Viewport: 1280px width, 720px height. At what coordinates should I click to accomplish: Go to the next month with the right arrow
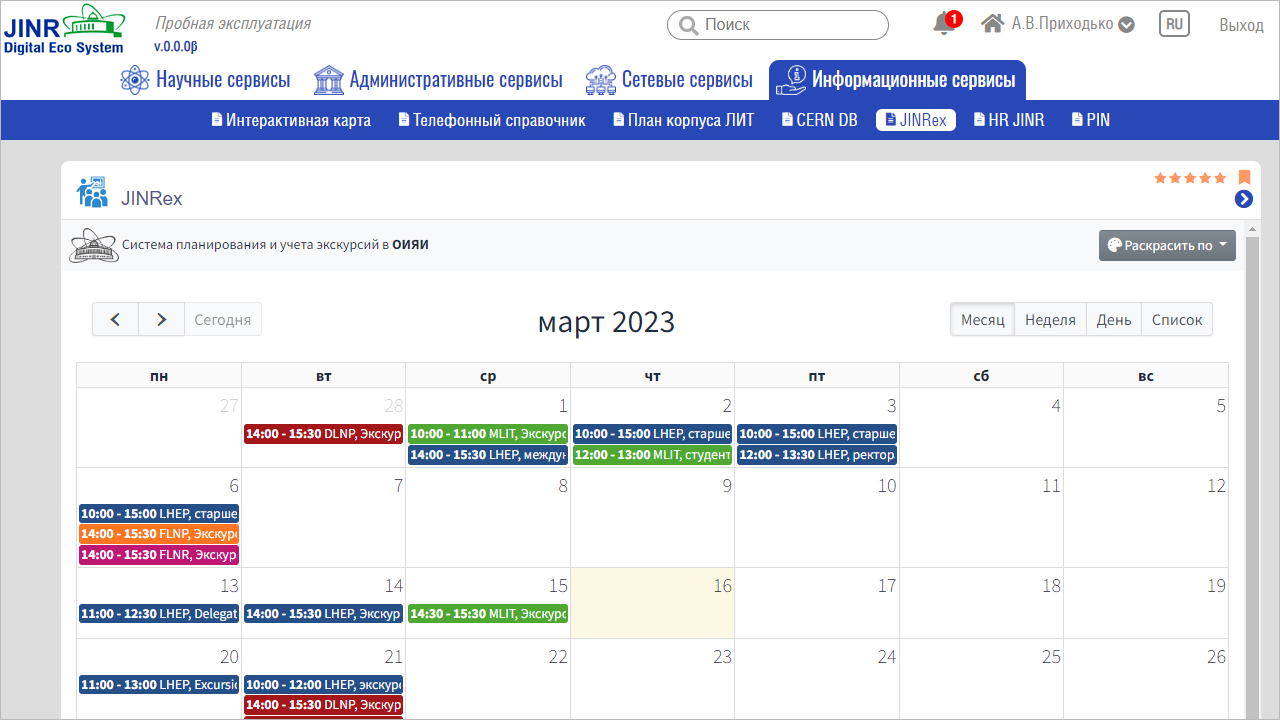pos(161,320)
